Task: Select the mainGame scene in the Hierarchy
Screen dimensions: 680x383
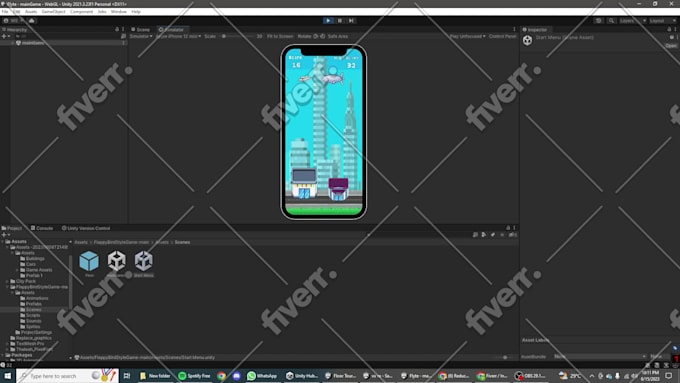Action: [33, 43]
